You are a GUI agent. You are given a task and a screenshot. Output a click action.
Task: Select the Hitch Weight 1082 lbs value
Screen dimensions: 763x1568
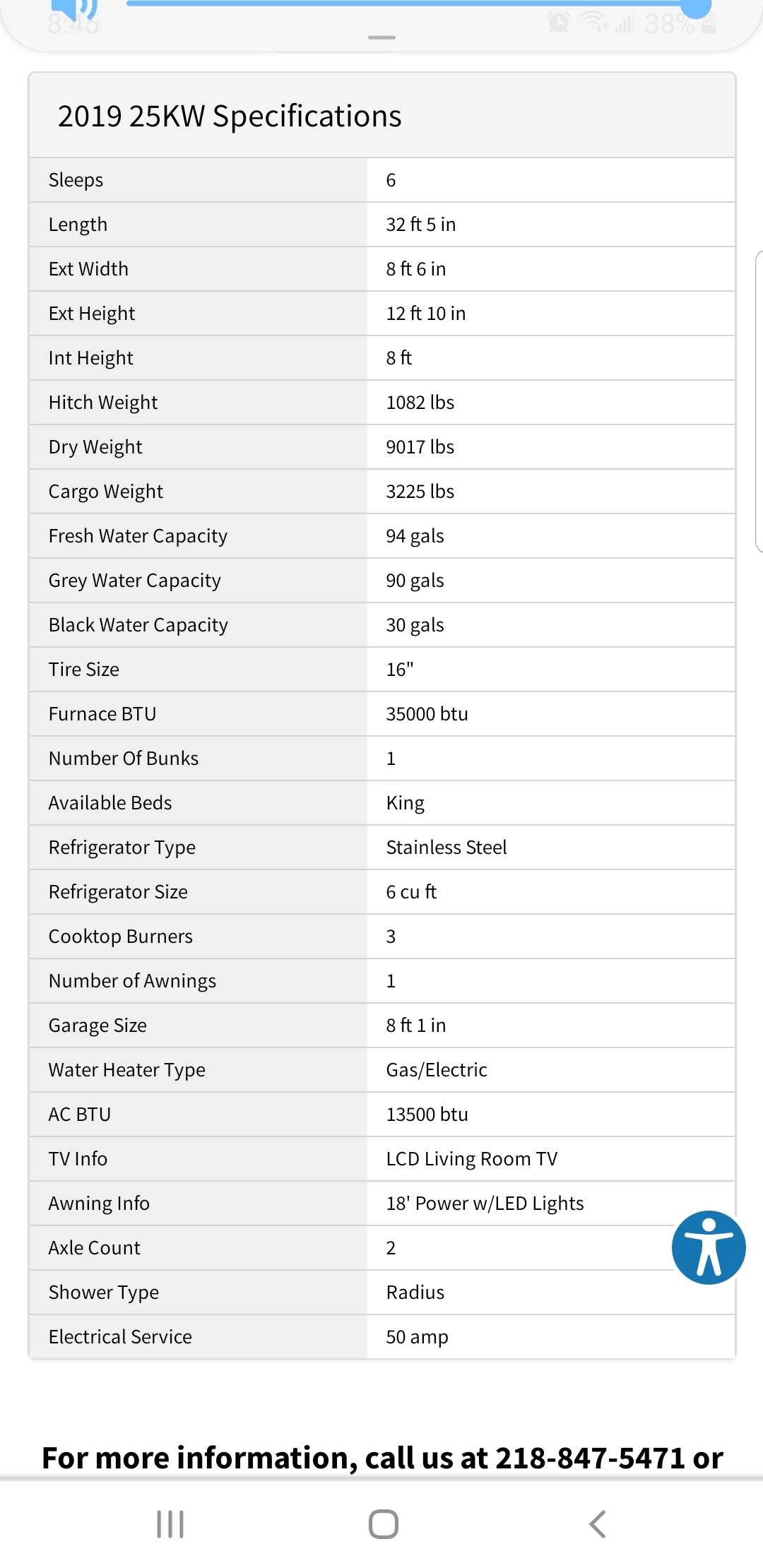tap(420, 403)
